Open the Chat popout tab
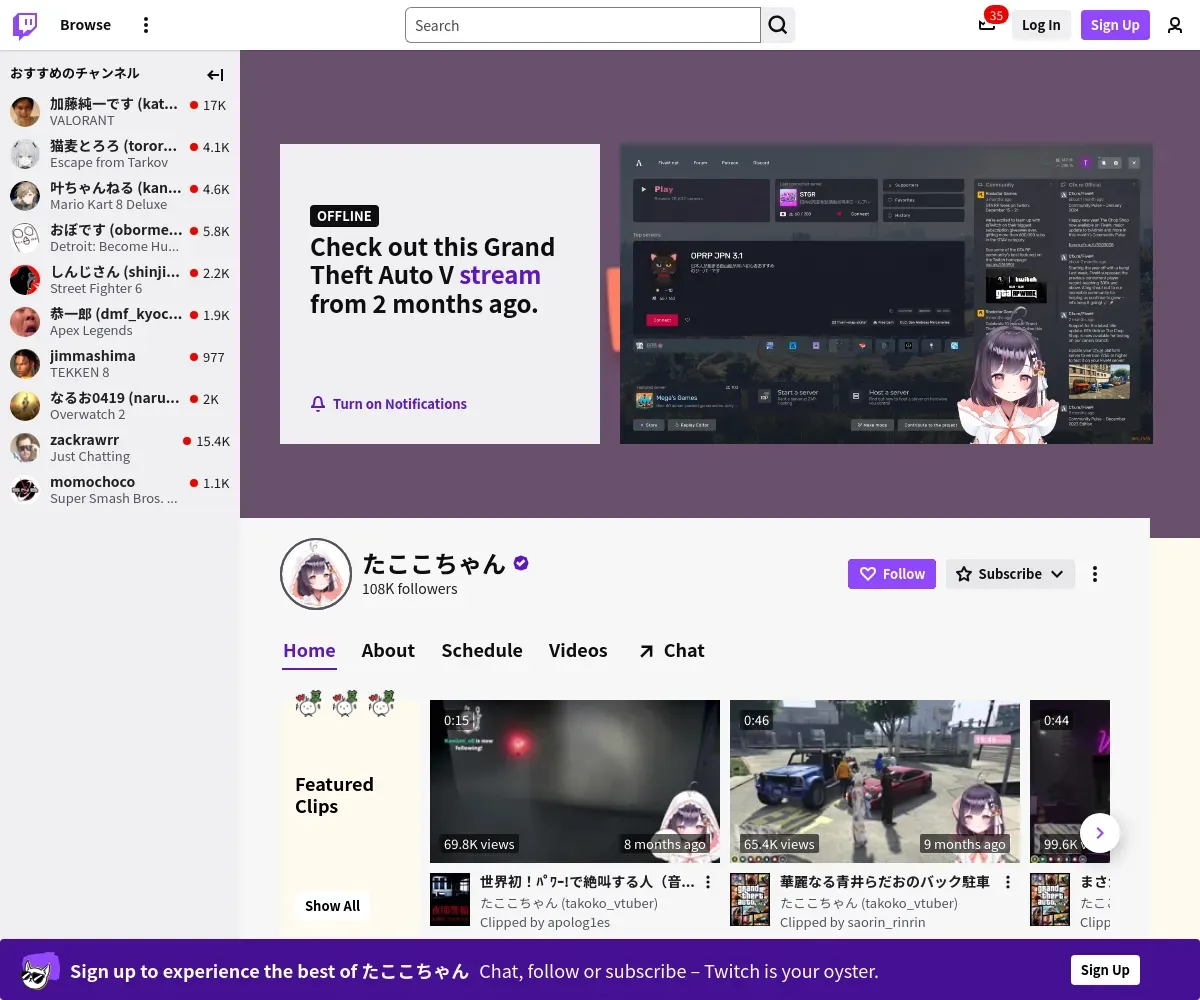 click(x=671, y=650)
